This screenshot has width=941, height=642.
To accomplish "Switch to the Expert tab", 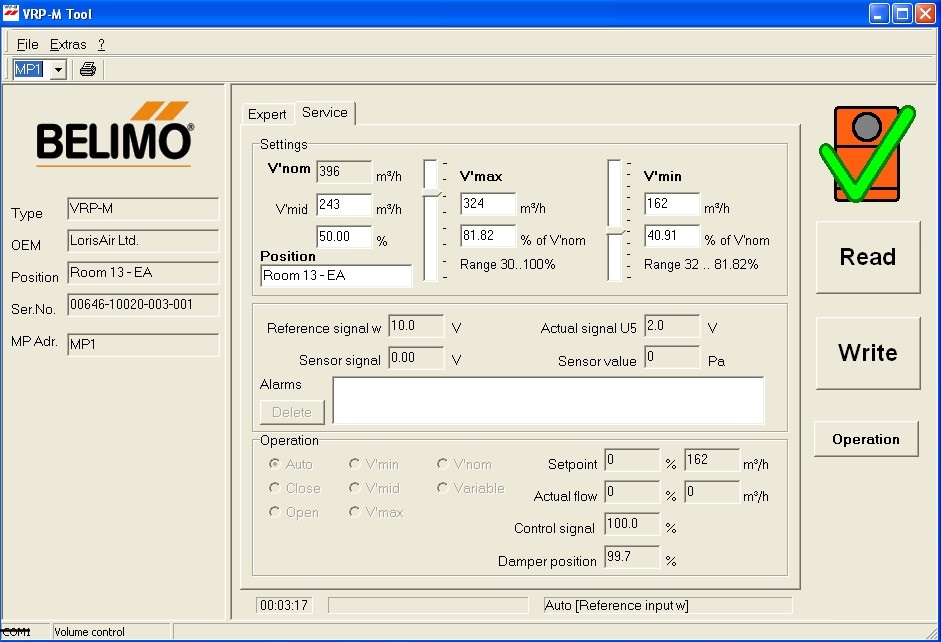I will pos(267,114).
